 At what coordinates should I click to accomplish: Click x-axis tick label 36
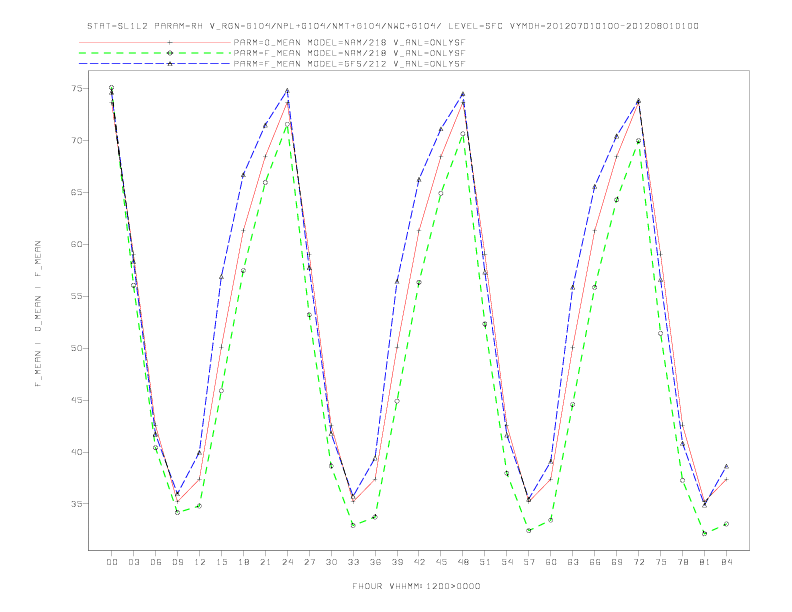tap(375, 562)
